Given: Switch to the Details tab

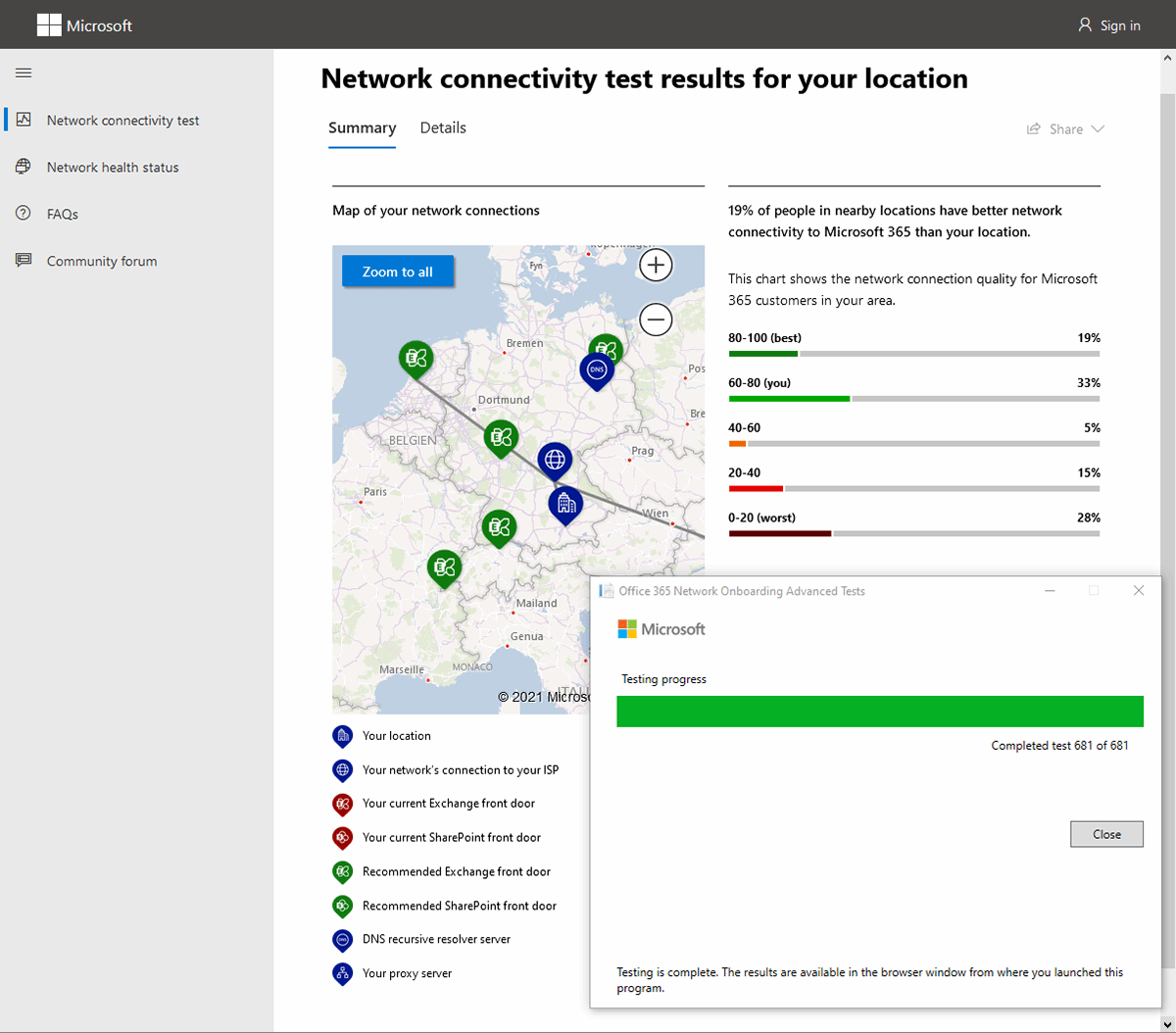Looking at the screenshot, I should 442,127.
